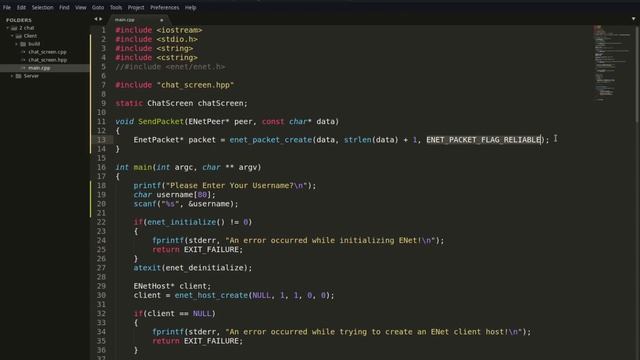Click the atexit(enet_deinitialize) line

[193, 268]
